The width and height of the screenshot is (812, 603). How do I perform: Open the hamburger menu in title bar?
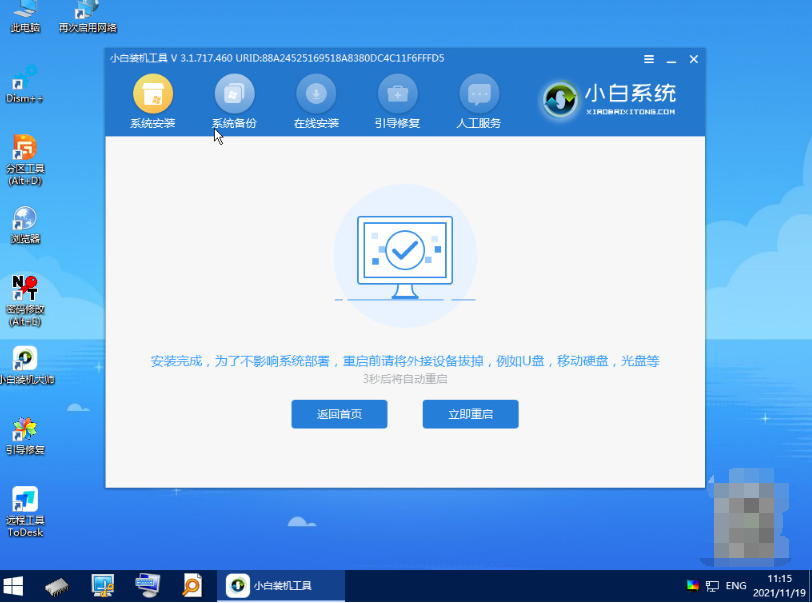click(649, 59)
